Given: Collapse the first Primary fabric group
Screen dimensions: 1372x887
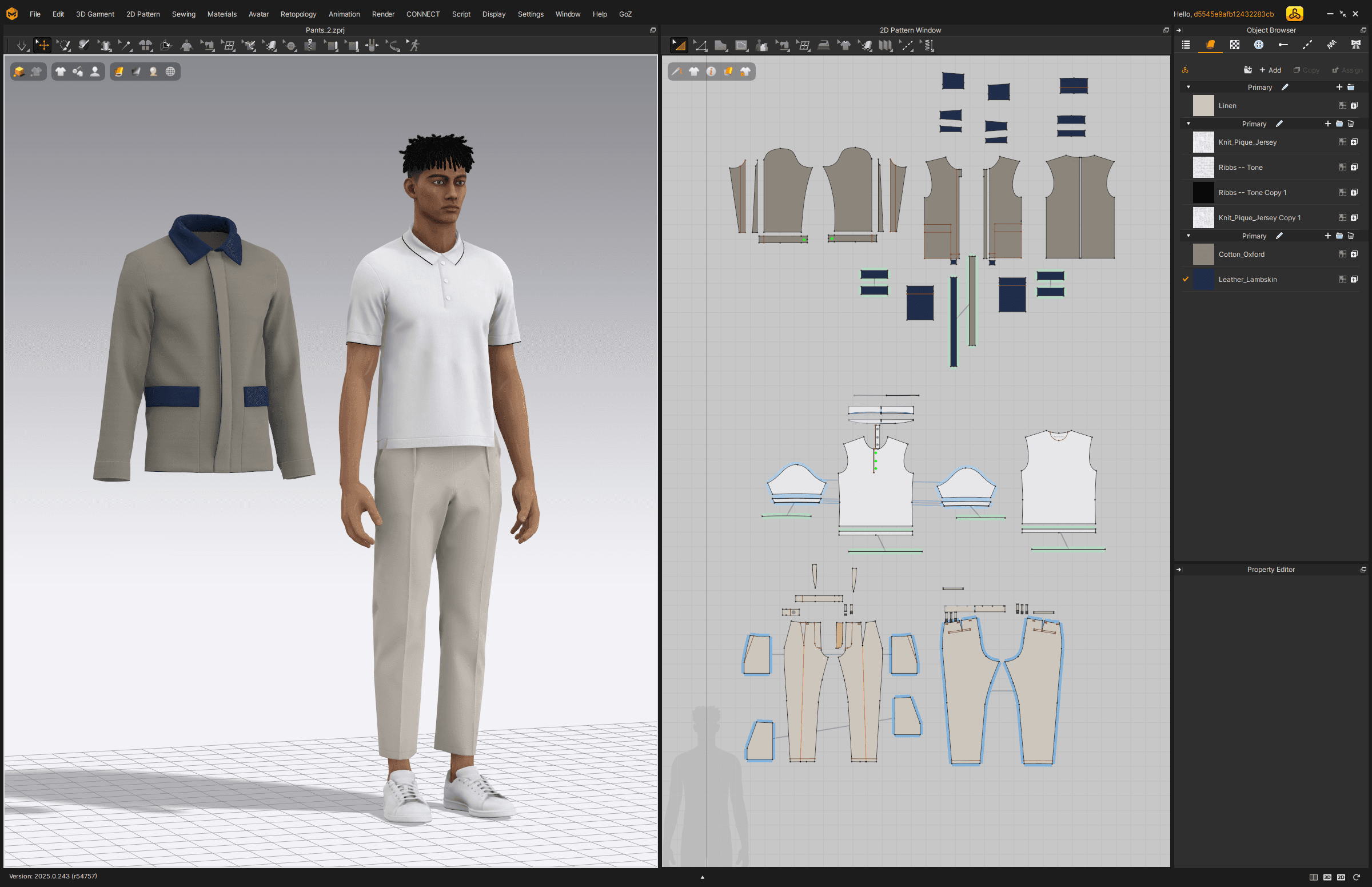Looking at the screenshot, I should click(1188, 87).
